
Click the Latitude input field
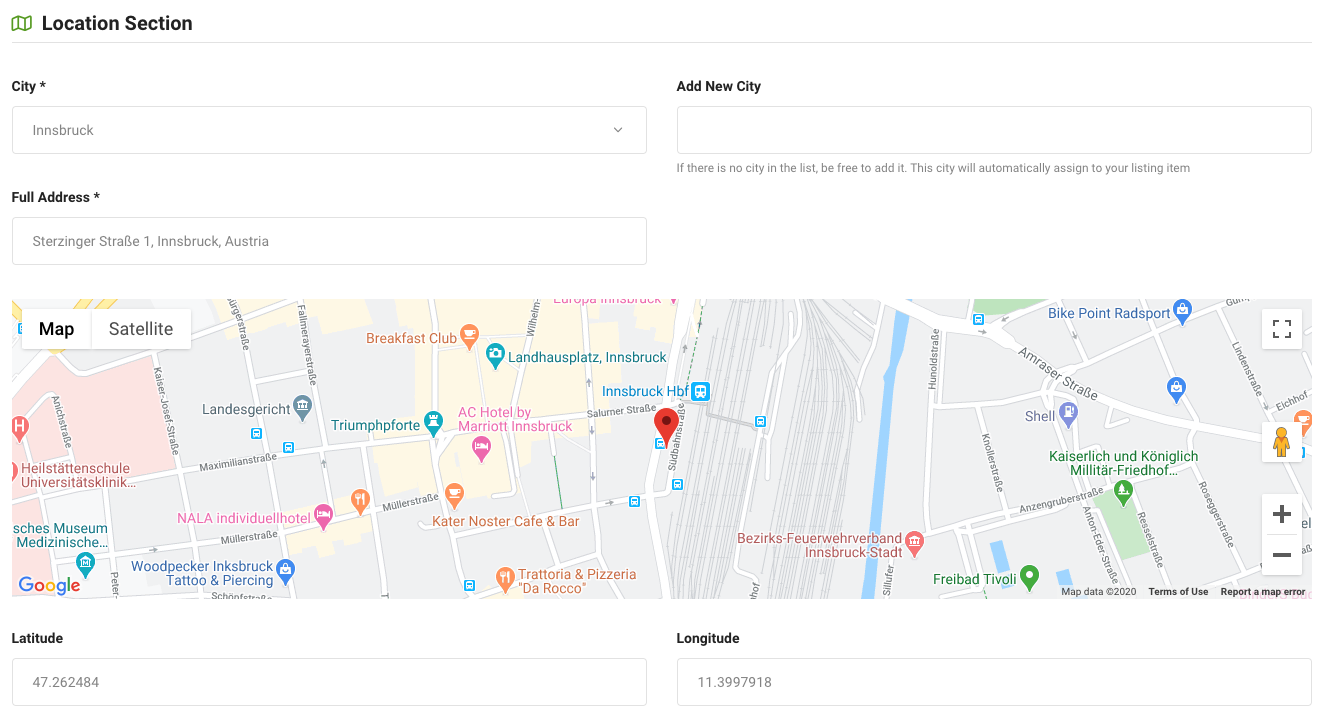point(329,682)
